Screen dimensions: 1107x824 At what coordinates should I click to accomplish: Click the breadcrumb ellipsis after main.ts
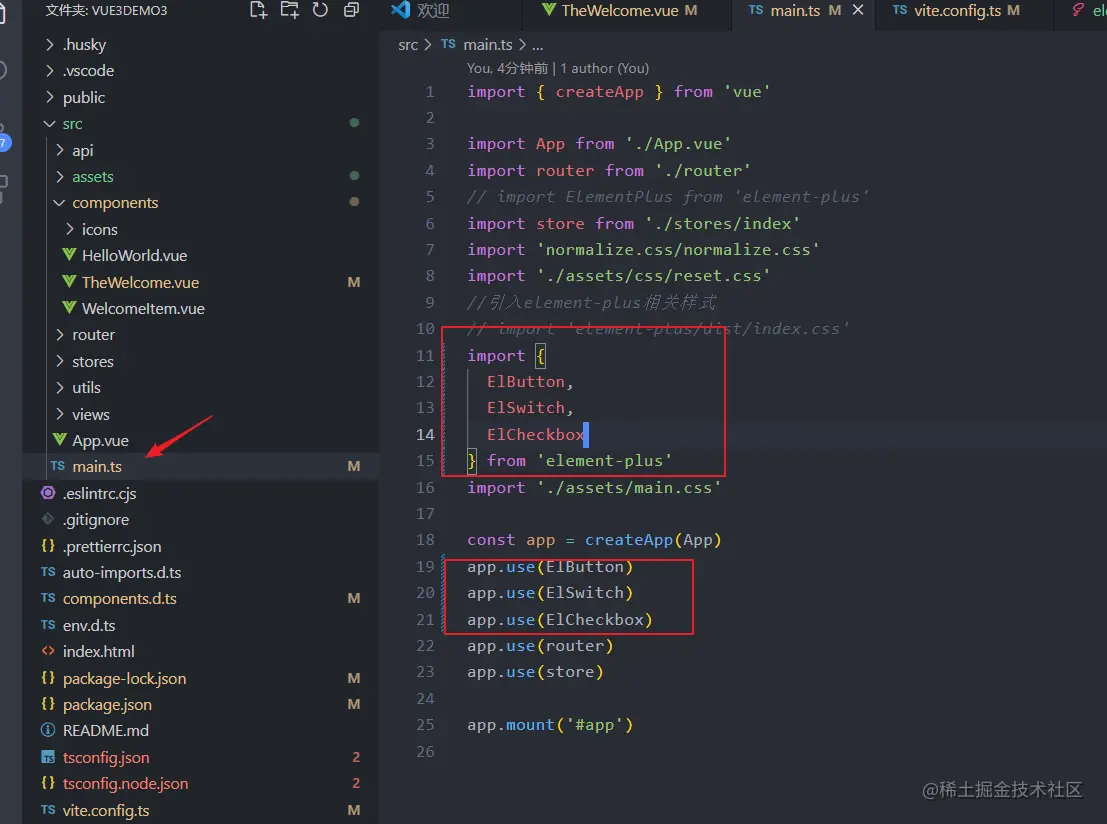pyautogui.click(x=537, y=45)
